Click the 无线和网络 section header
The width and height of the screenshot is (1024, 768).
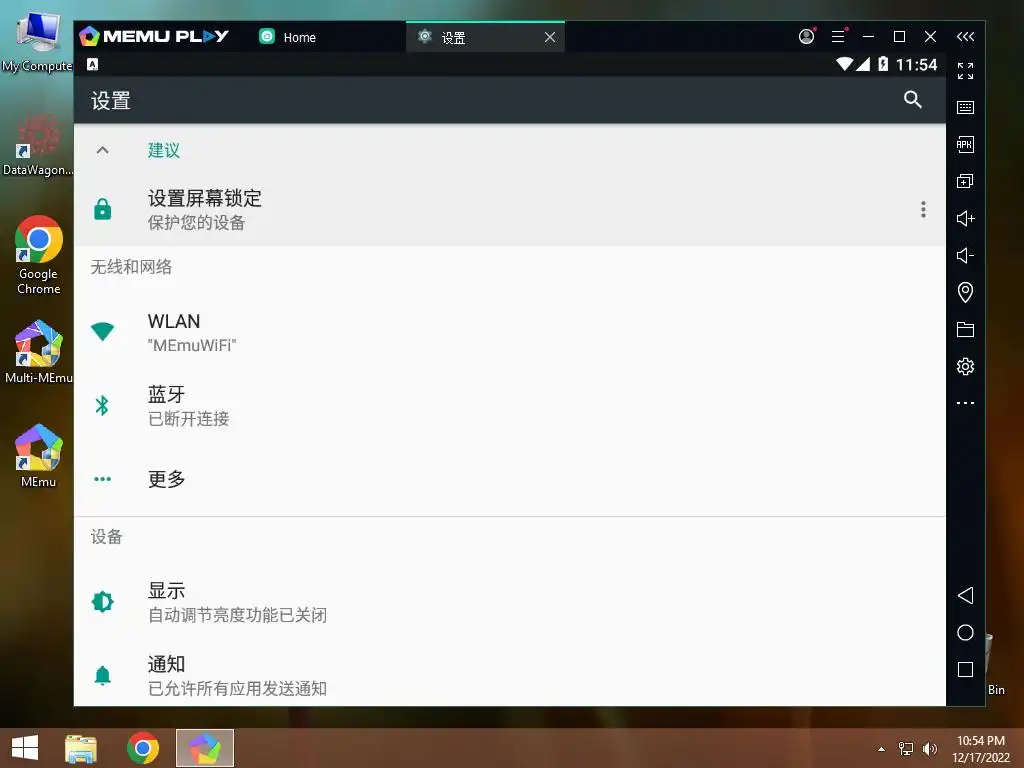point(131,266)
